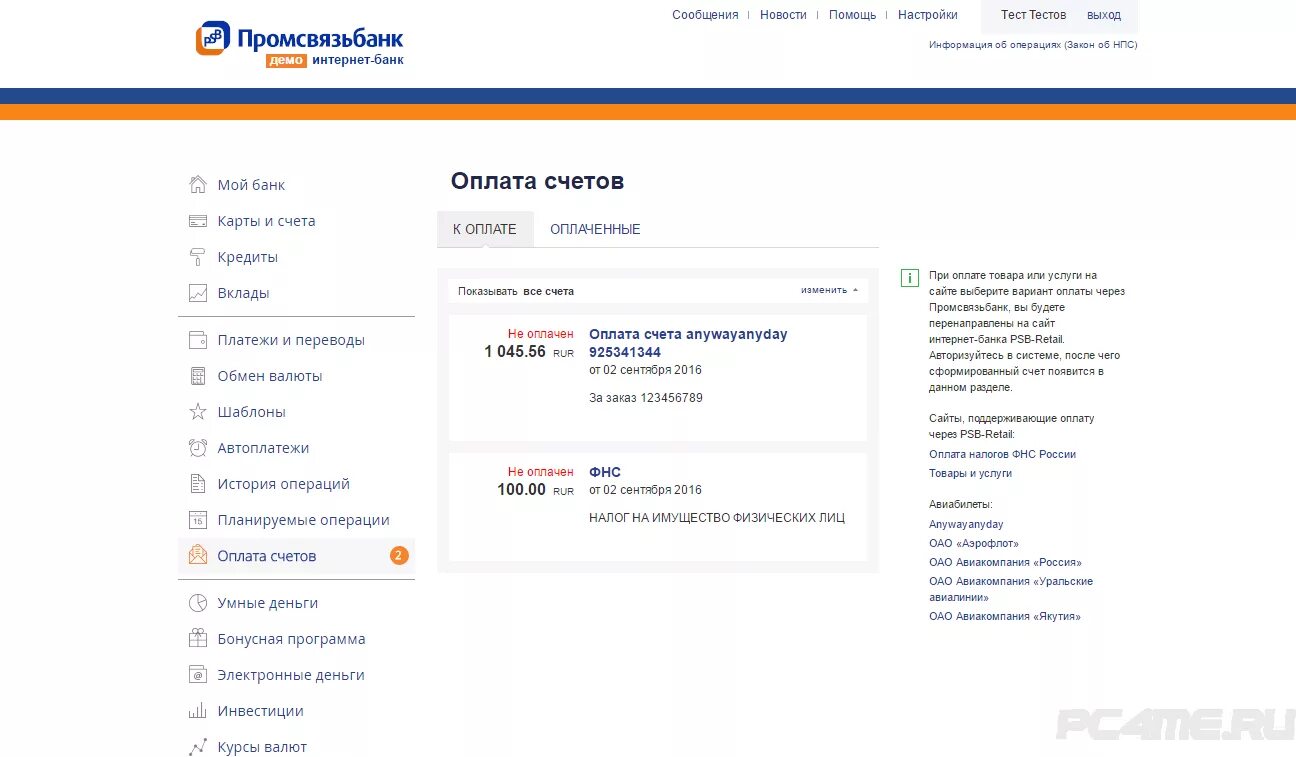Open the Инвестиции section
Screen dimensions: 1296x757
pyautogui.click(x=260, y=711)
